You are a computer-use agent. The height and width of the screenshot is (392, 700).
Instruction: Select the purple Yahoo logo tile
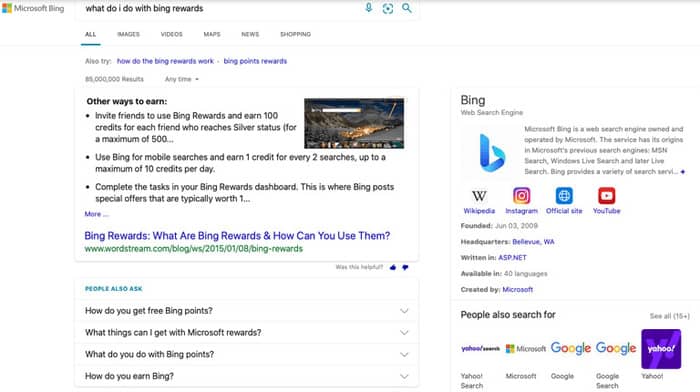click(661, 349)
